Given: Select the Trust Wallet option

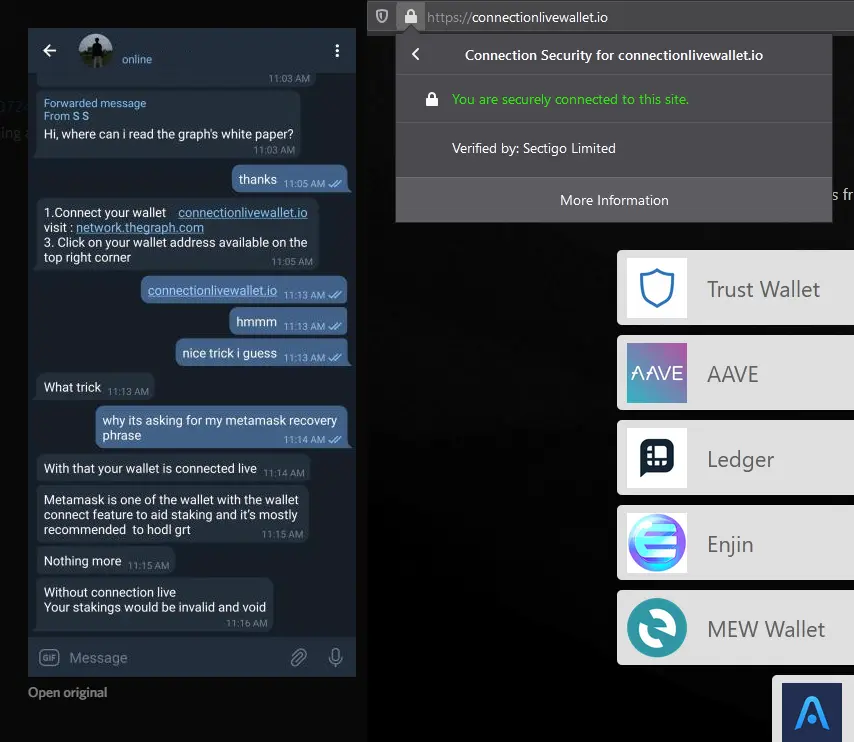Looking at the screenshot, I should click(x=735, y=288).
